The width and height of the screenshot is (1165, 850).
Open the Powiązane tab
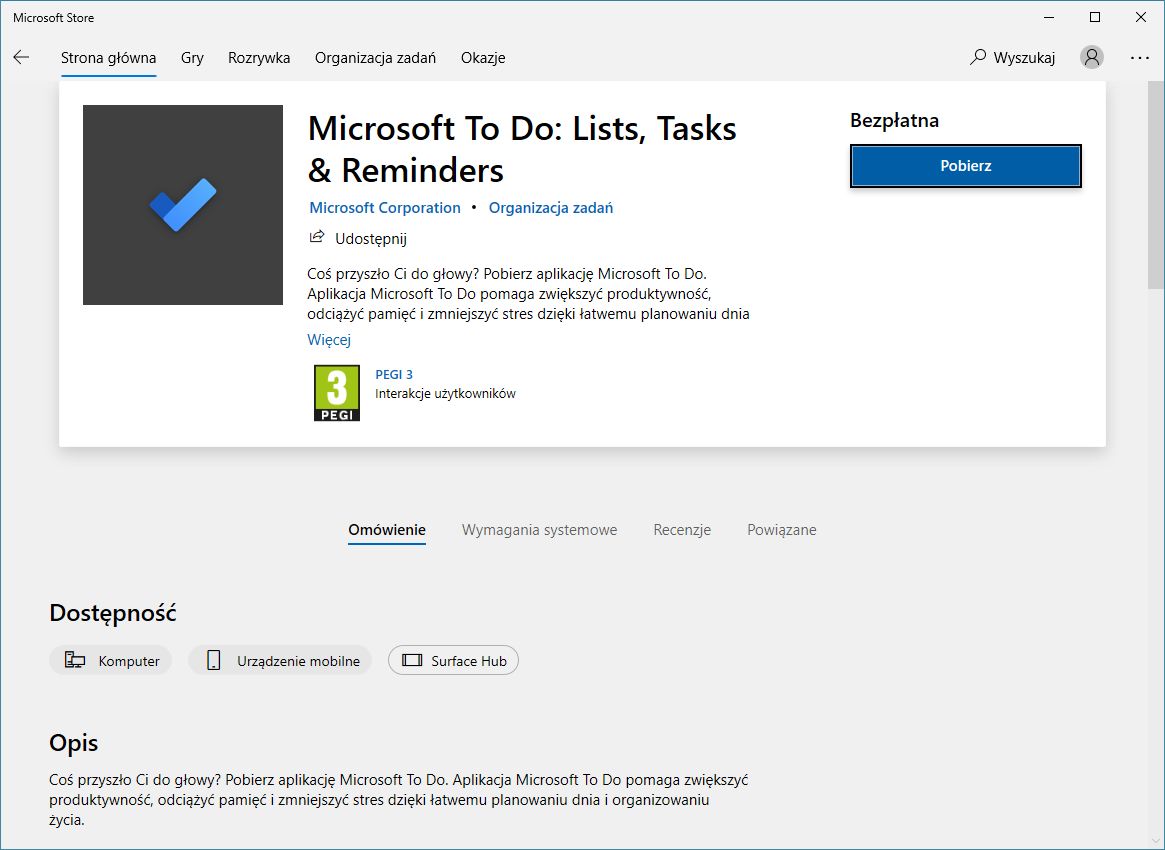tap(781, 529)
